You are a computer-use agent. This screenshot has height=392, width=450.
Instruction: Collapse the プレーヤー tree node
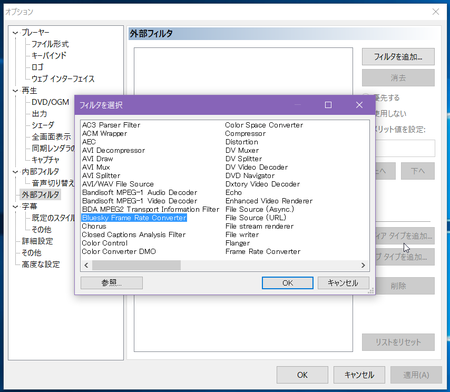pyautogui.click(x=15, y=33)
